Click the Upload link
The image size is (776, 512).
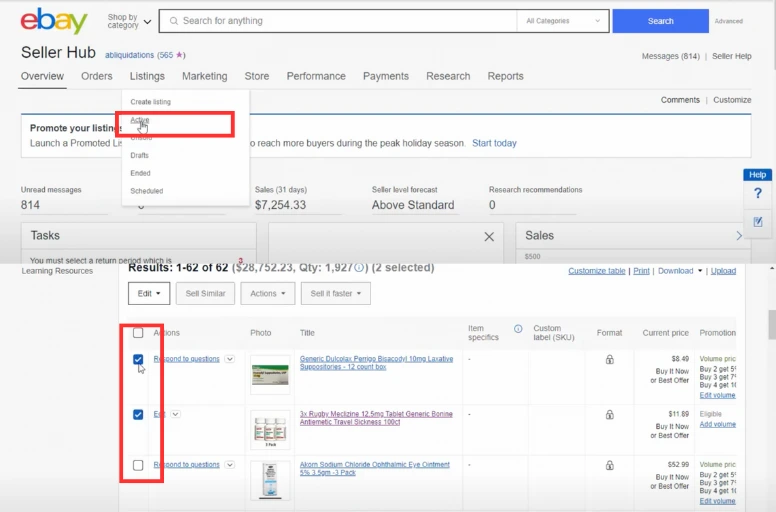[x=723, y=271]
